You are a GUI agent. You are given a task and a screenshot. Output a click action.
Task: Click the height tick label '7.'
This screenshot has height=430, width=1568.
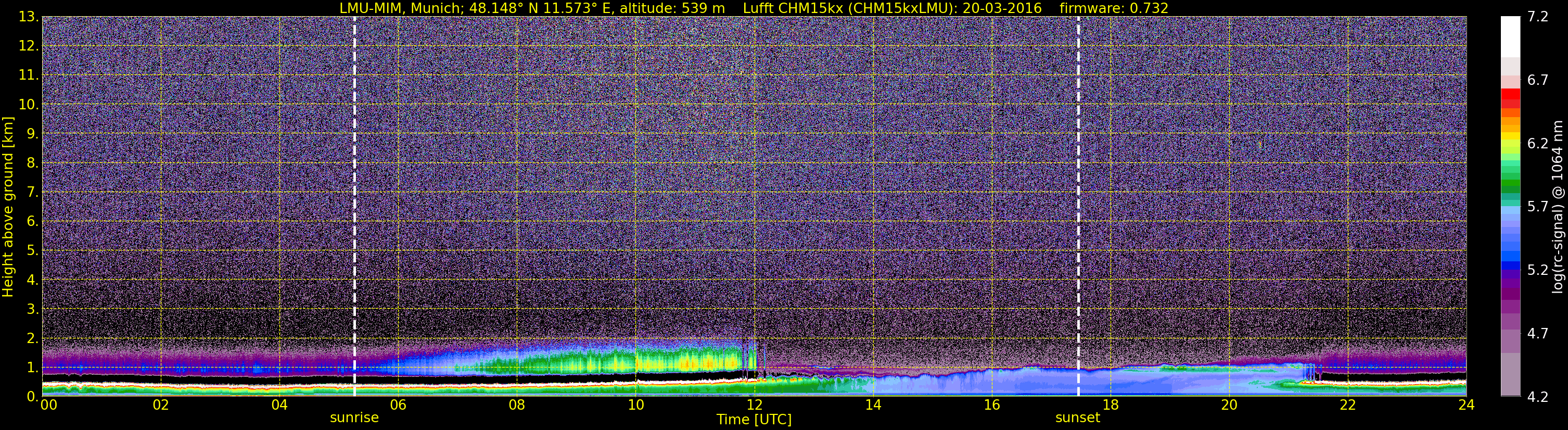[x=32, y=192]
